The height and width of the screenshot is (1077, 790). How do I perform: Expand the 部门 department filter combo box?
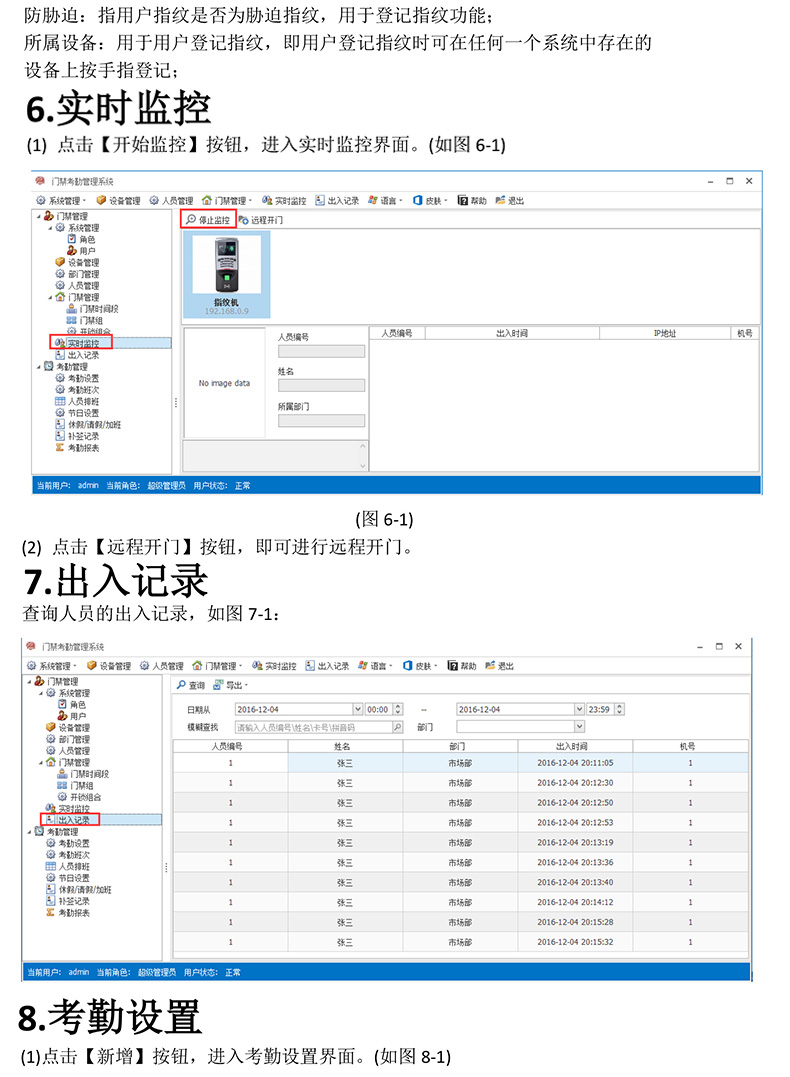click(x=579, y=727)
